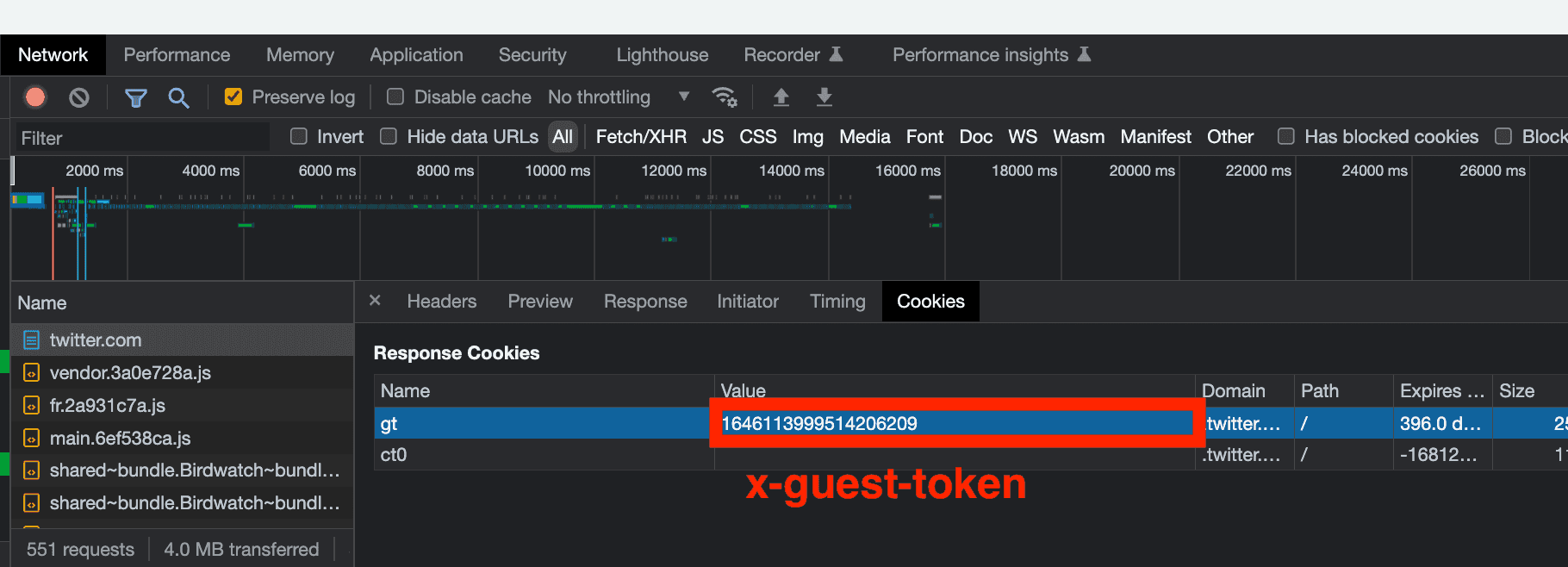Click the Filter text input

click(142, 138)
